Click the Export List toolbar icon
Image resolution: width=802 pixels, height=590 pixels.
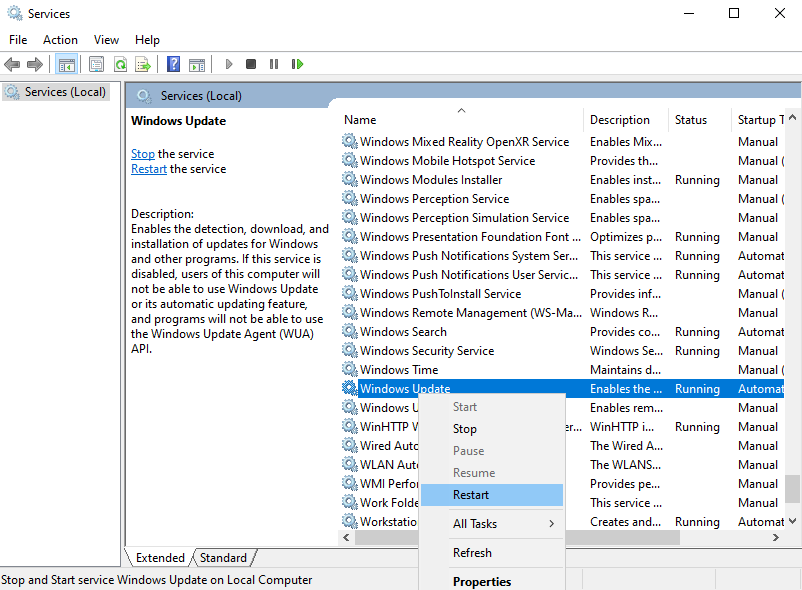click(x=143, y=64)
